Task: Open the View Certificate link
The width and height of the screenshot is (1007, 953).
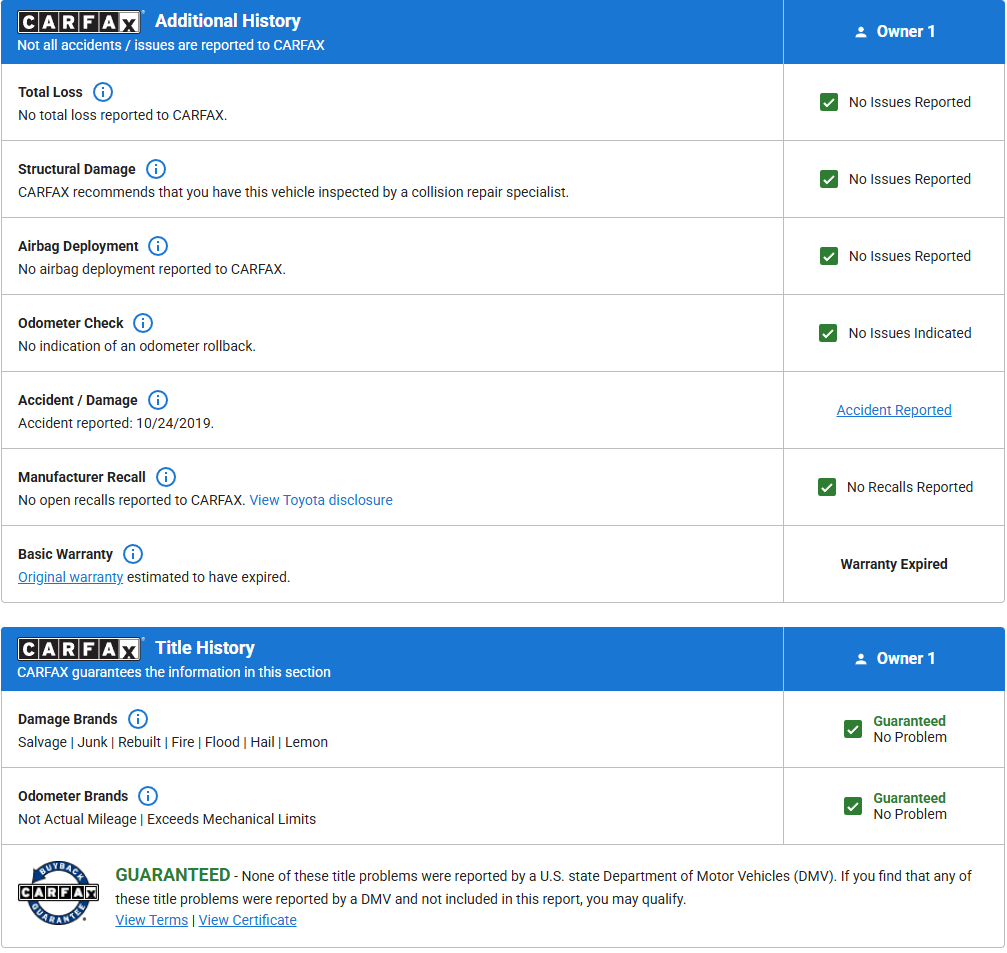Action: 248,920
